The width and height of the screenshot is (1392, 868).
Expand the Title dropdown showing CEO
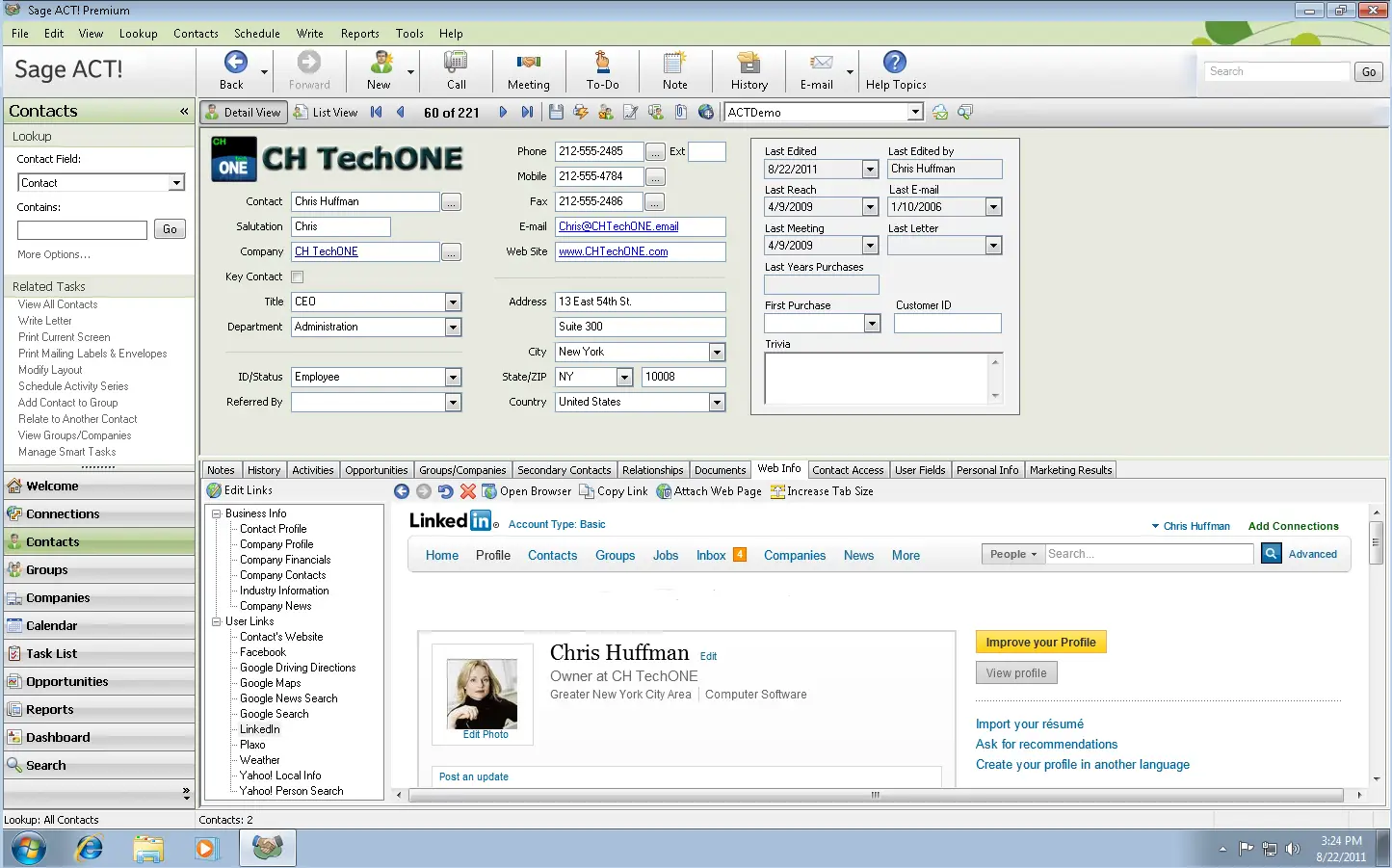point(453,302)
